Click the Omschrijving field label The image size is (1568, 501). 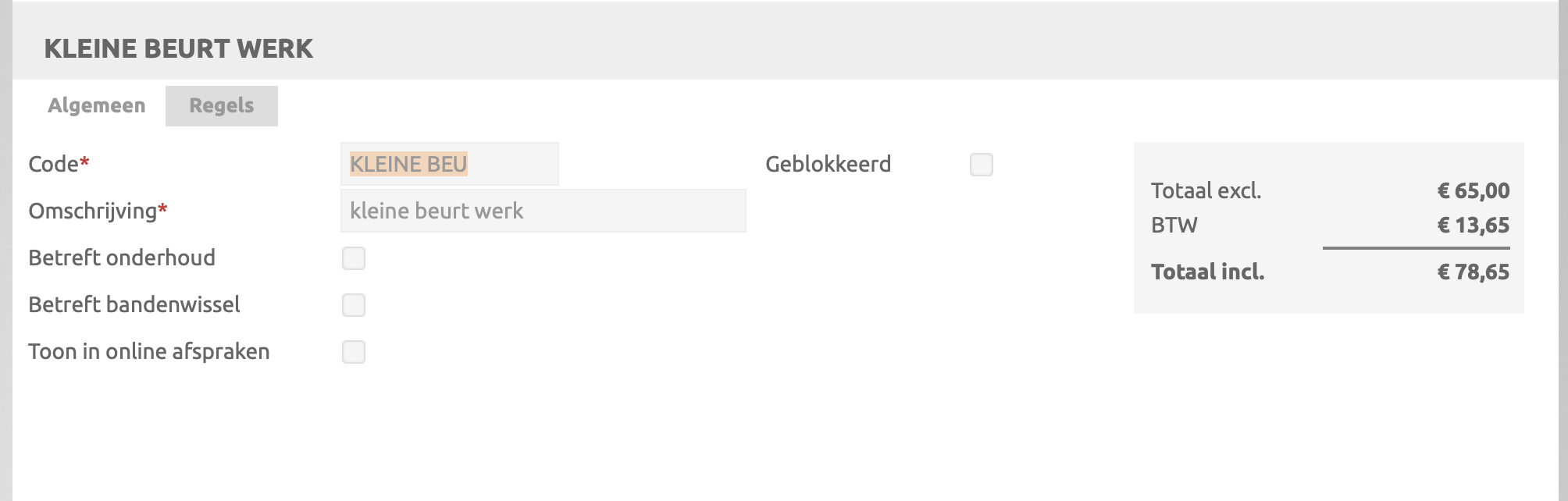pos(93,211)
